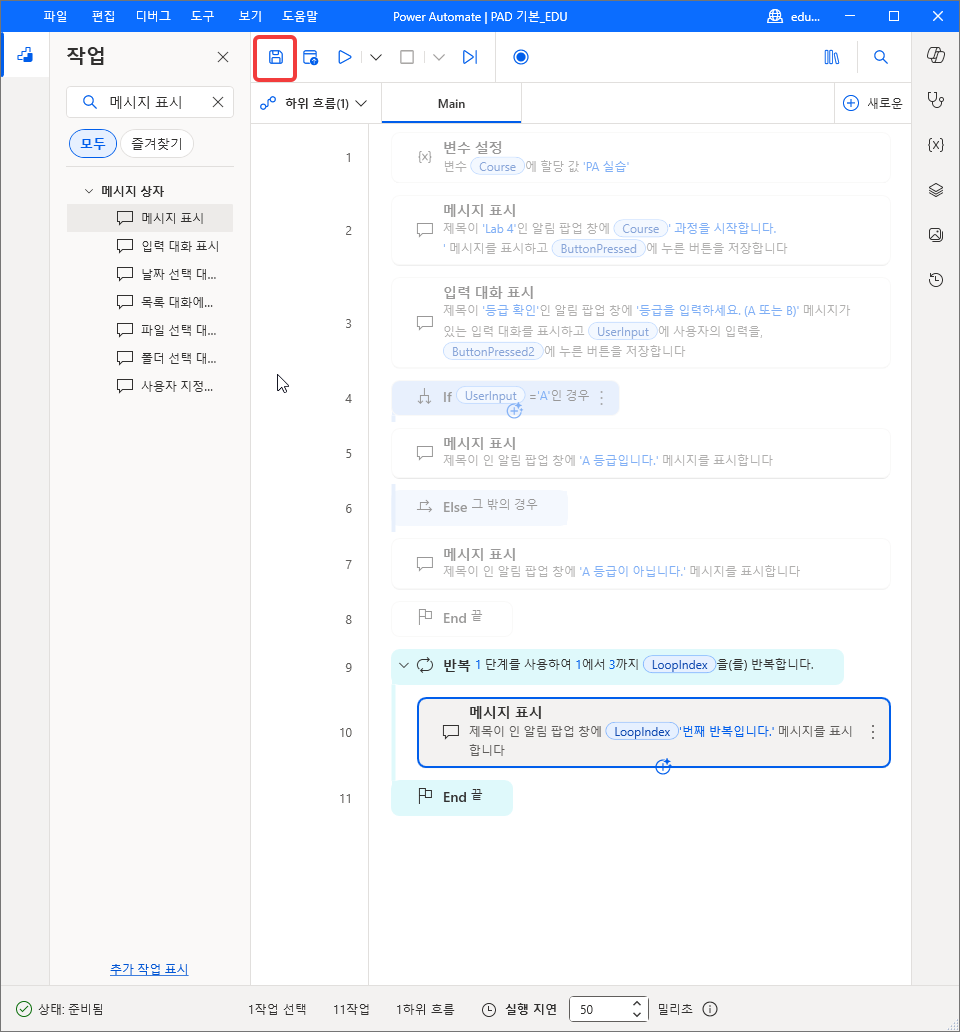Click the plus below step 10
Image resolution: width=960 pixels, height=1032 pixels.
tap(663, 766)
